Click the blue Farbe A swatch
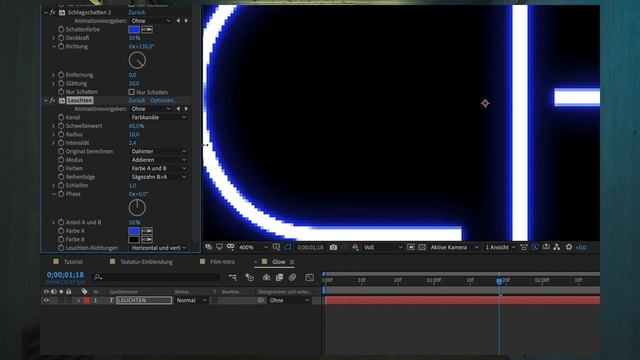Image resolution: width=640 pixels, height=360 pixels. 134,231
